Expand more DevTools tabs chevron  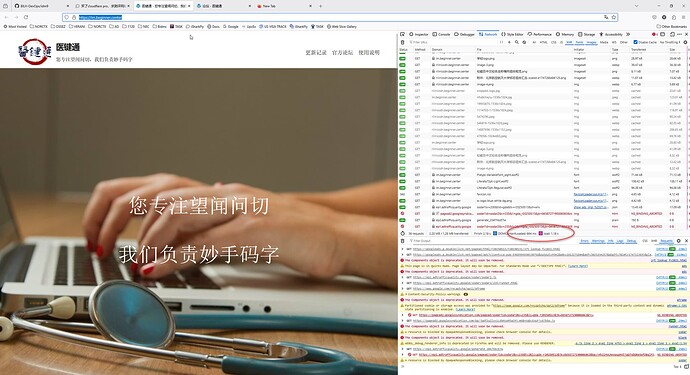(628, 34)
